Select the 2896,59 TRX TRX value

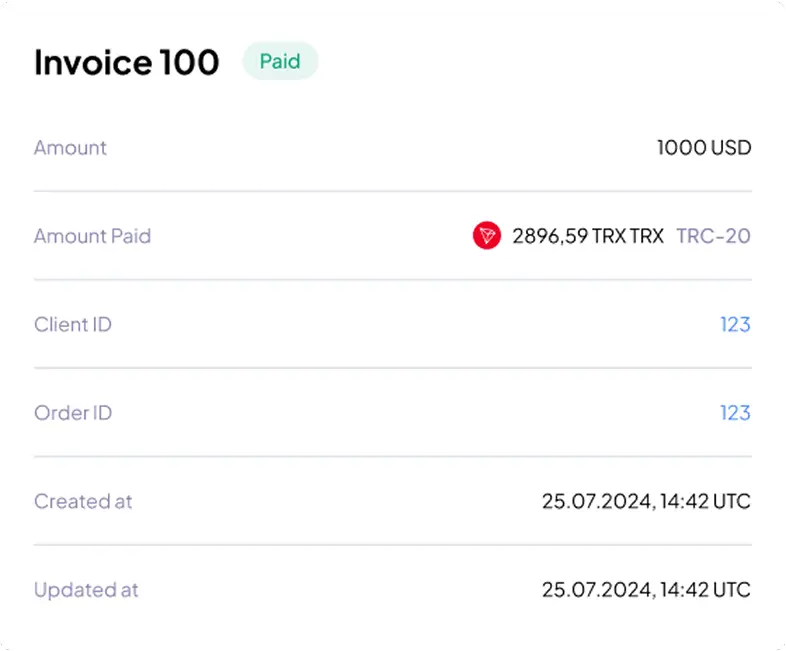[588, 236]
